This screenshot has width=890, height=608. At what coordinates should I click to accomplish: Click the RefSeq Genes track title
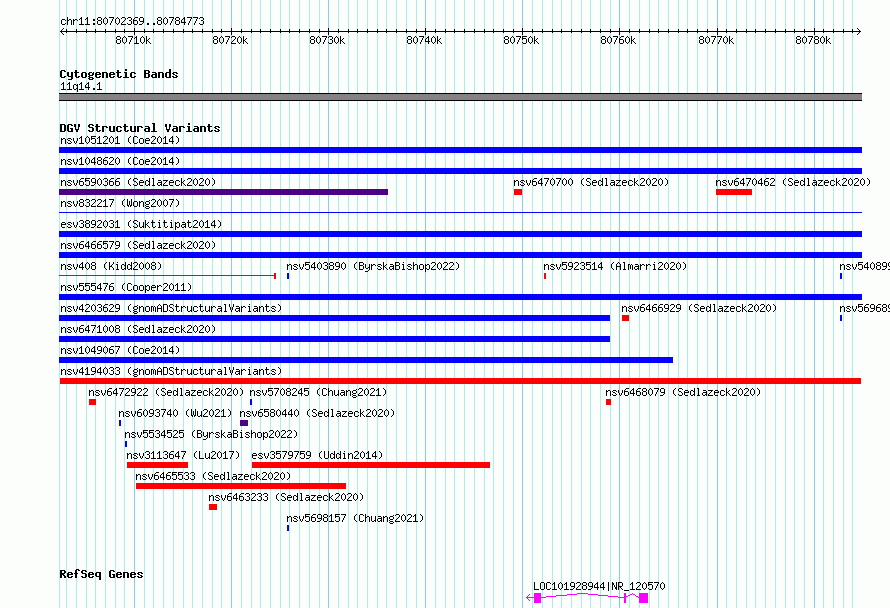[x=101, y=574]
